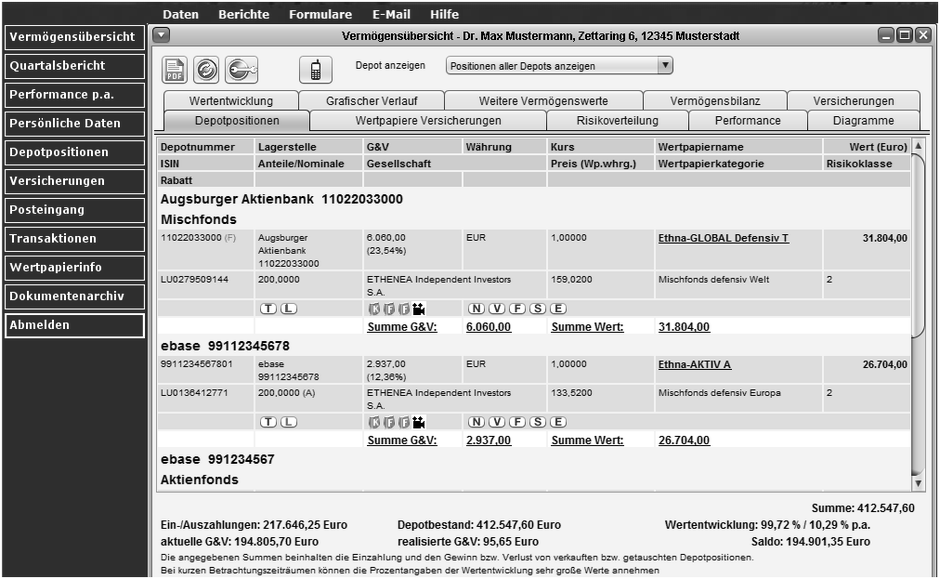Click the scrollbar down arrow in depot table
Image resolution: width=940 pixels, height=579 pixels.
pyautogui.click(x=919, y=483)
